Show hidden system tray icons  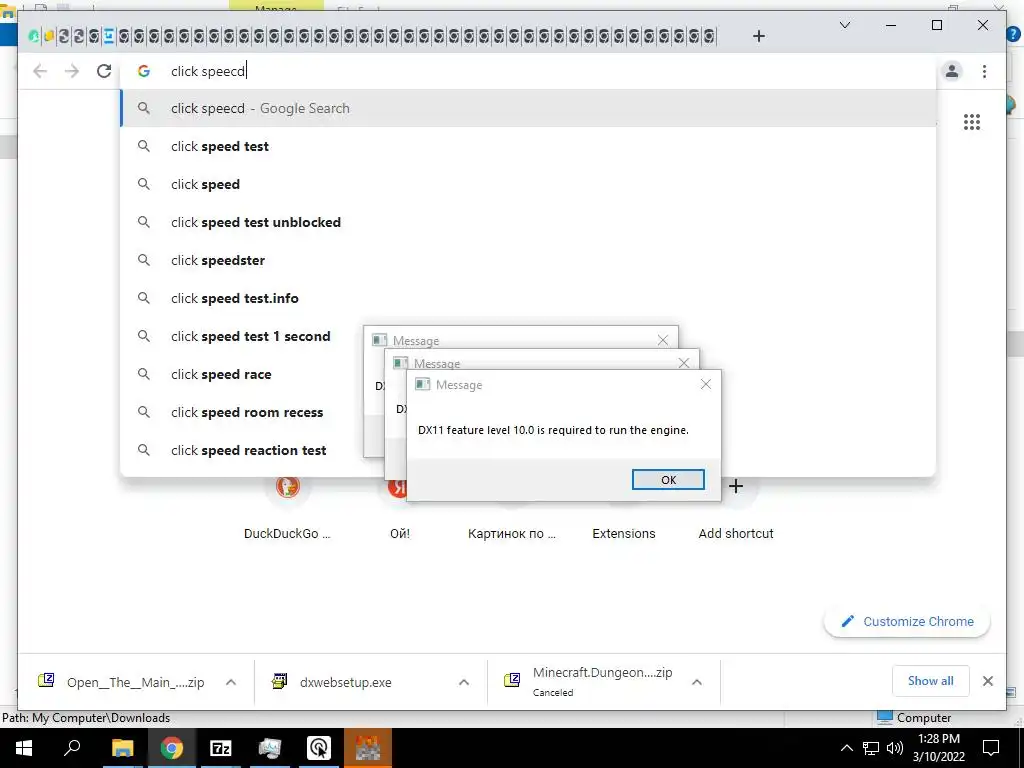pyautogui.click(x=846, y=748)
